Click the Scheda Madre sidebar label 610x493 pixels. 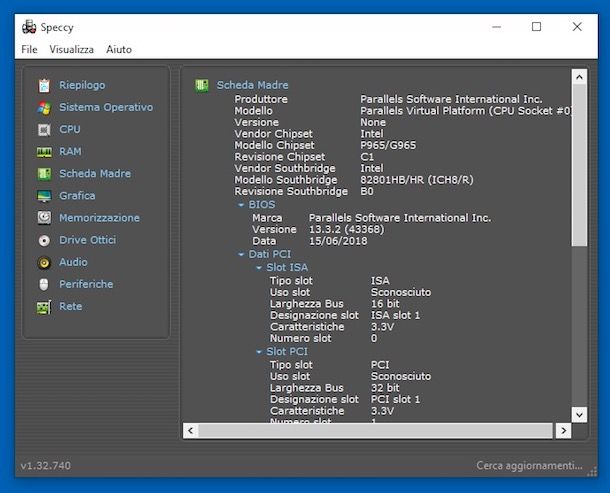(94, 174)
